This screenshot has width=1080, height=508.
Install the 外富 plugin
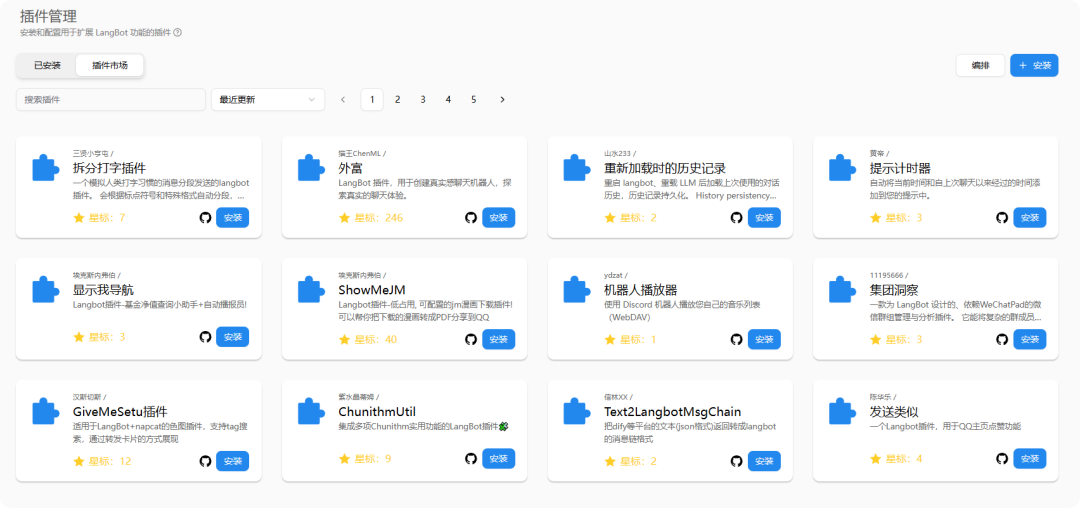[x=499, y=218]
